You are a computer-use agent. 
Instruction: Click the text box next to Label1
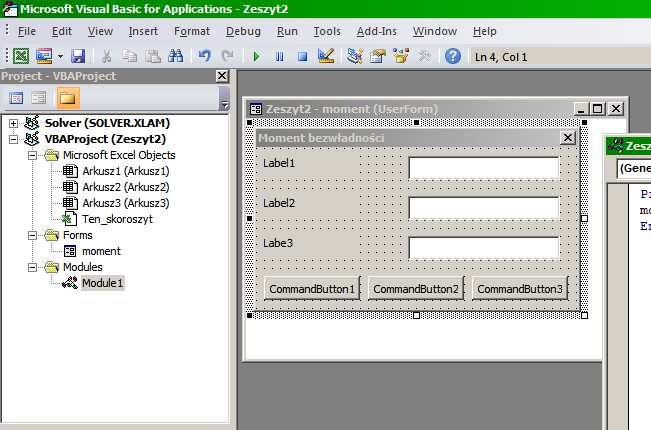[x=484, y=168]
